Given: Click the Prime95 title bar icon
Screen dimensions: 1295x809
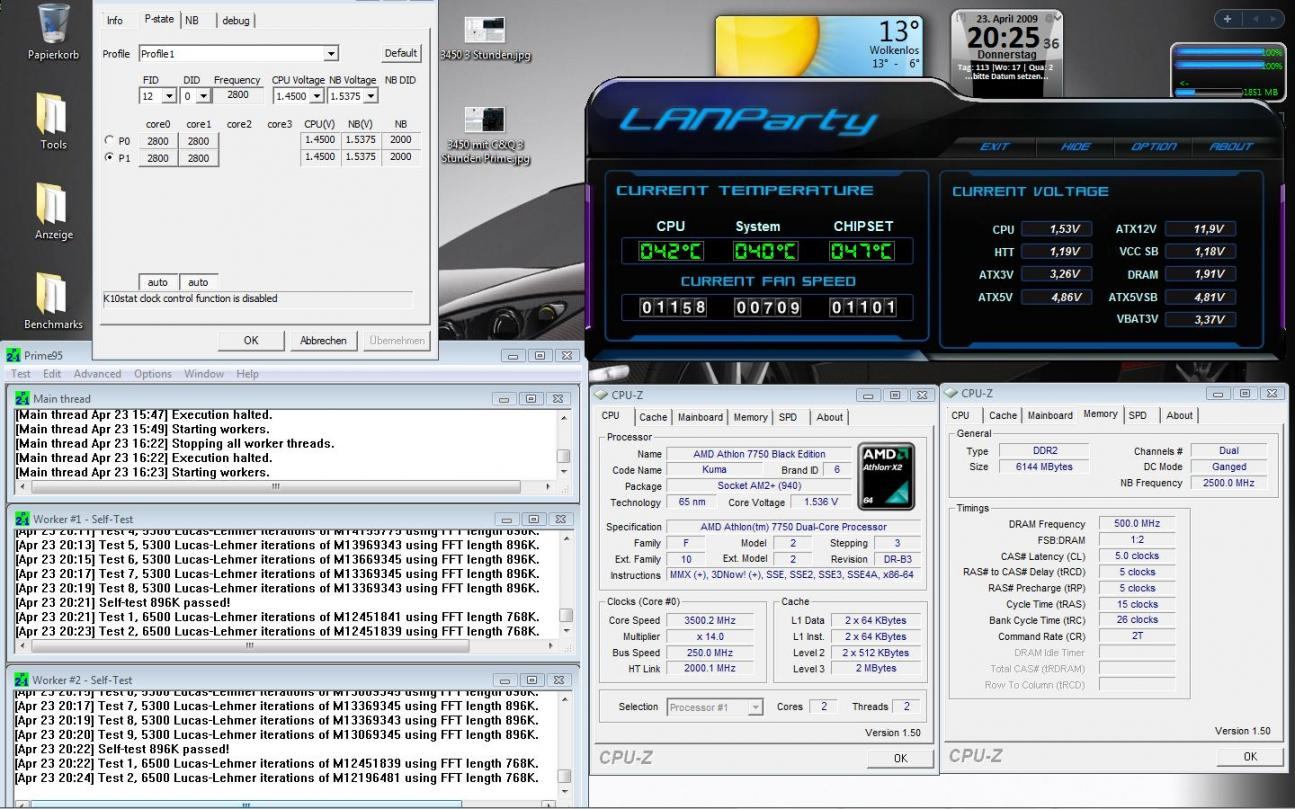Looking at the screenshot, I should tap(13, 355).
